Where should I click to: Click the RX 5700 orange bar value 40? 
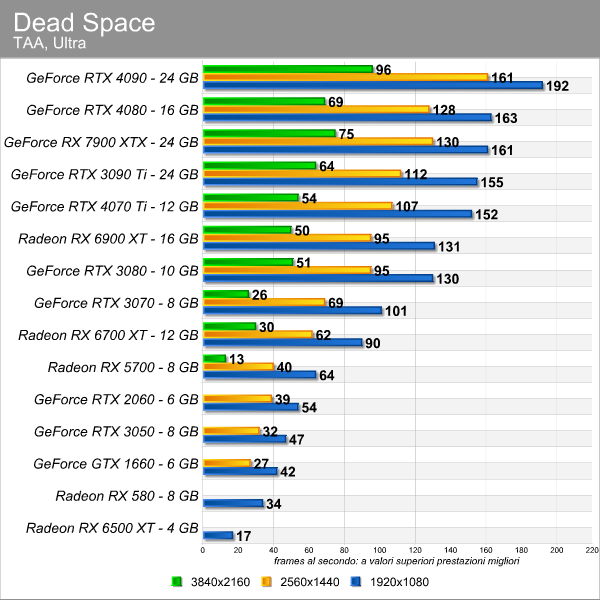click(284, 367)
